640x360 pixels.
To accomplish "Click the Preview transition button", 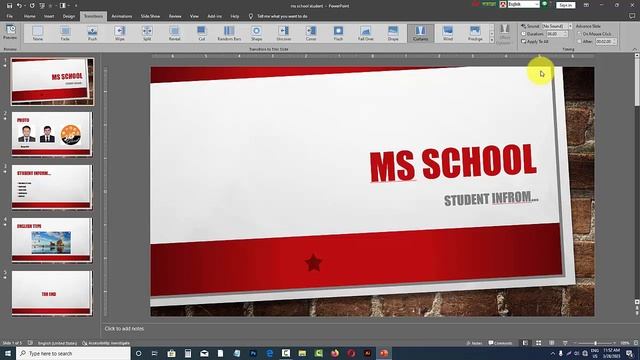I will coord(10,32).
